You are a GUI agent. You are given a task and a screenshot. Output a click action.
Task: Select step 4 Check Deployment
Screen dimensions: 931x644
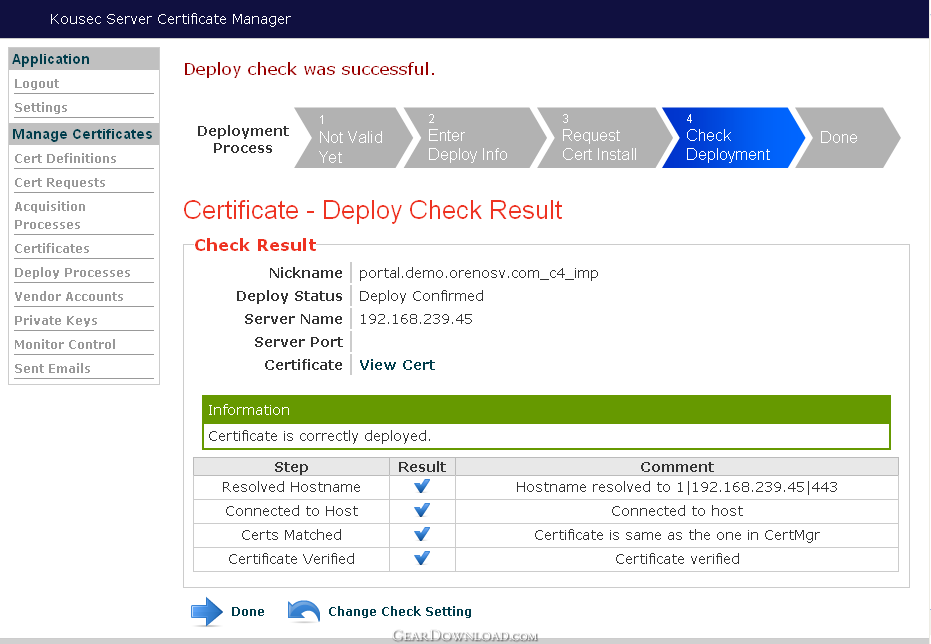pos(733,138)
